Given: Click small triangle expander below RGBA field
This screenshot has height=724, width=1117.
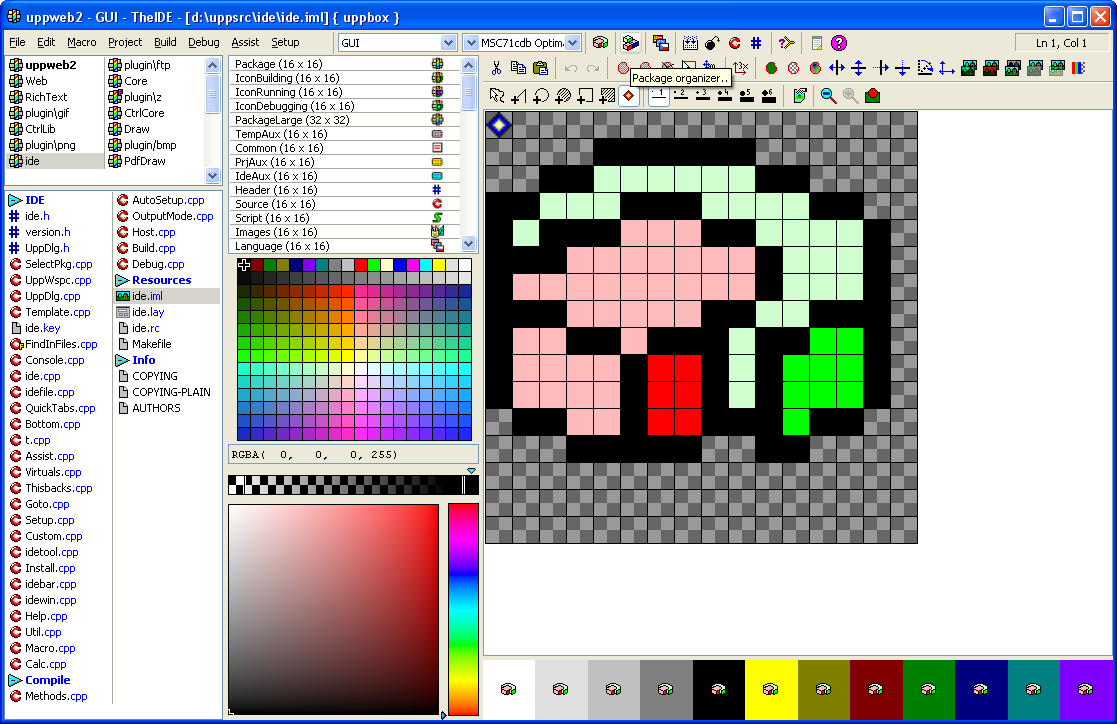Looking at the screenshot, I should pyautogui.click(x=472, y=470).
